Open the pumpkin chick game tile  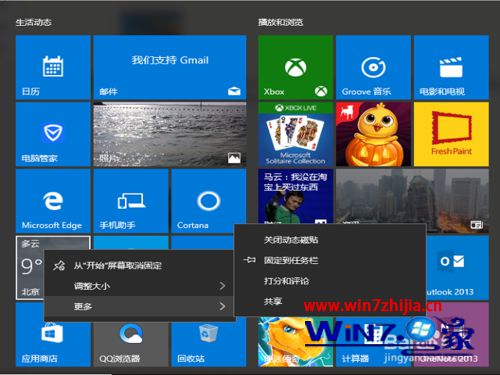[x=373, y=134]
